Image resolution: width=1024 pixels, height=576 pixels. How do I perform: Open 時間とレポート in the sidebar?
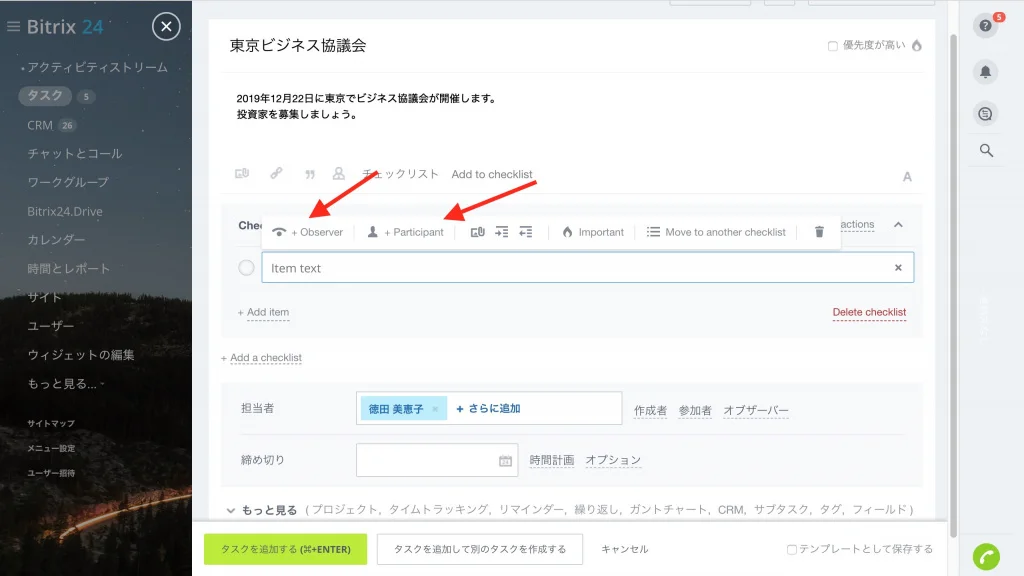point(69,268)
